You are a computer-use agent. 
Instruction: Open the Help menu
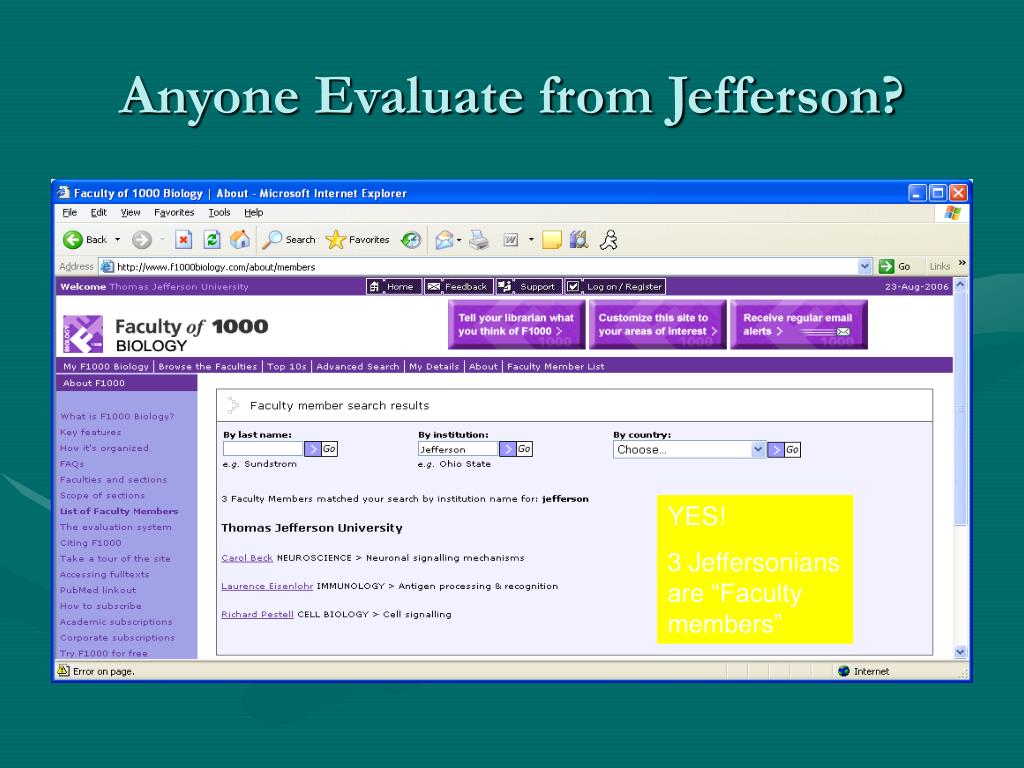pos(253,212)
